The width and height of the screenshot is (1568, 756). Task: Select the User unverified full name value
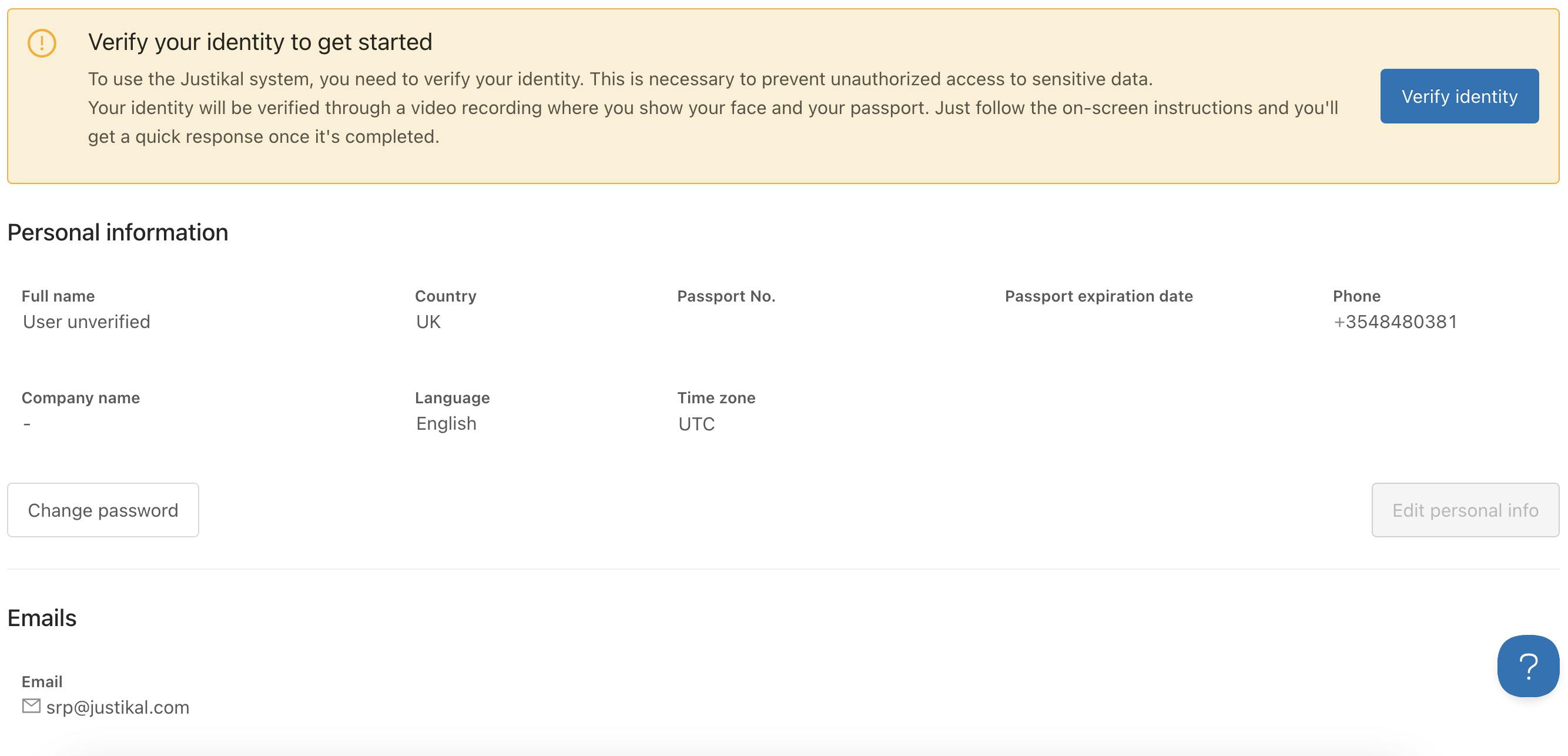[86, 322]
